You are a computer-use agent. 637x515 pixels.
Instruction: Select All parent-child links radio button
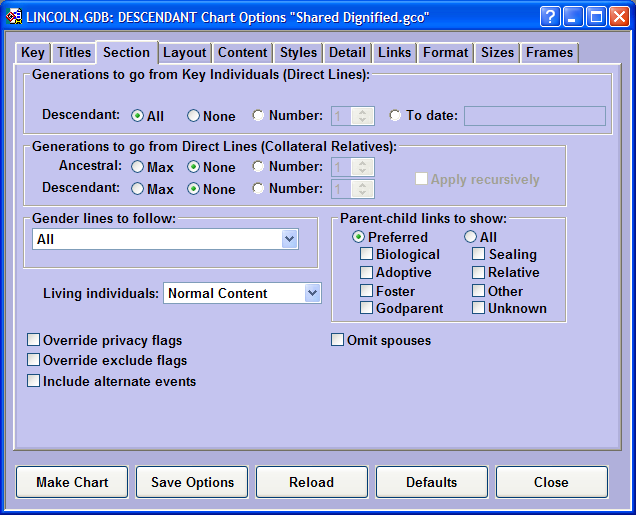[x=470, y=238]
